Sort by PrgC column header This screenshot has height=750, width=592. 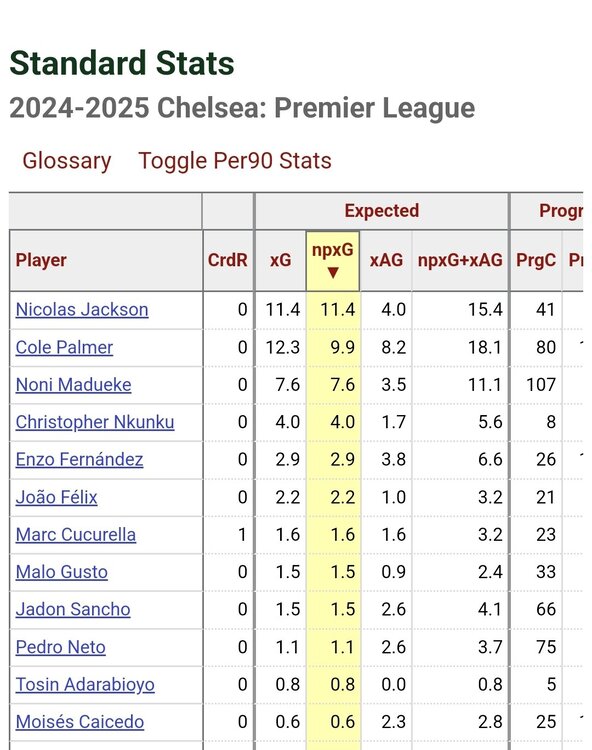[x=536, y=261]
